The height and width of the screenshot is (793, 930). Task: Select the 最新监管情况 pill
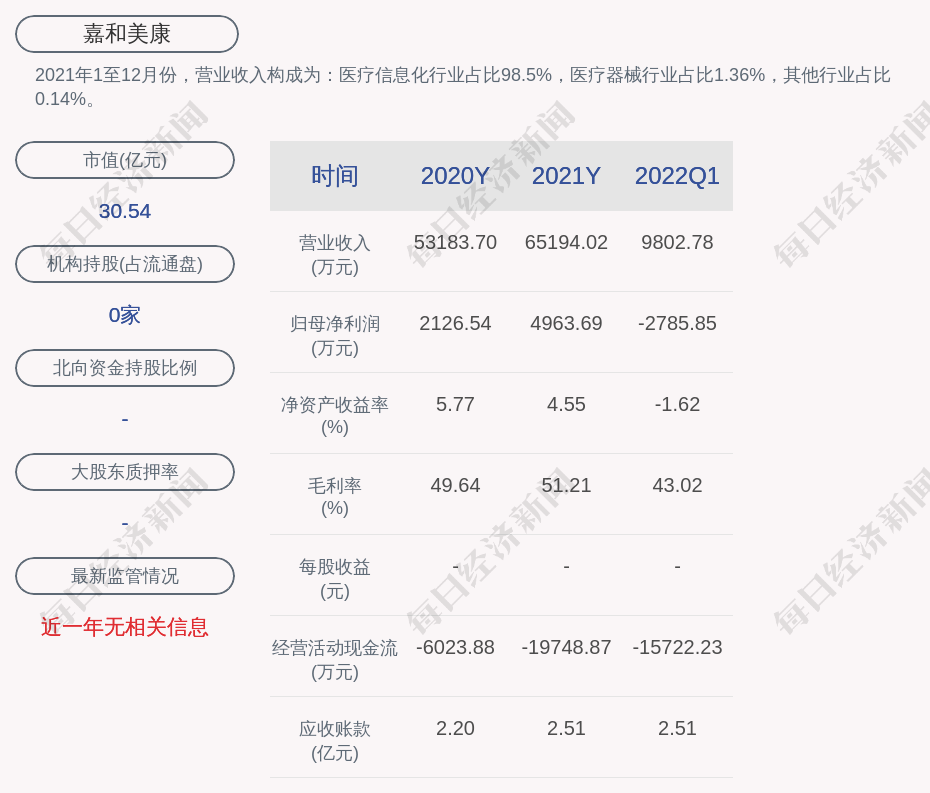pyautogui.click(x=125, y=576)
